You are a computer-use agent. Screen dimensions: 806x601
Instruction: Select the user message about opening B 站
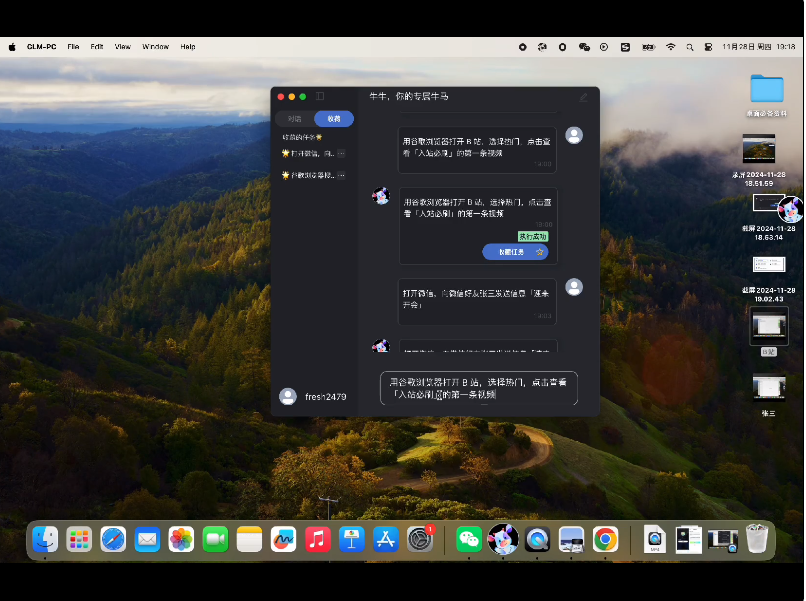pos(477,150)
